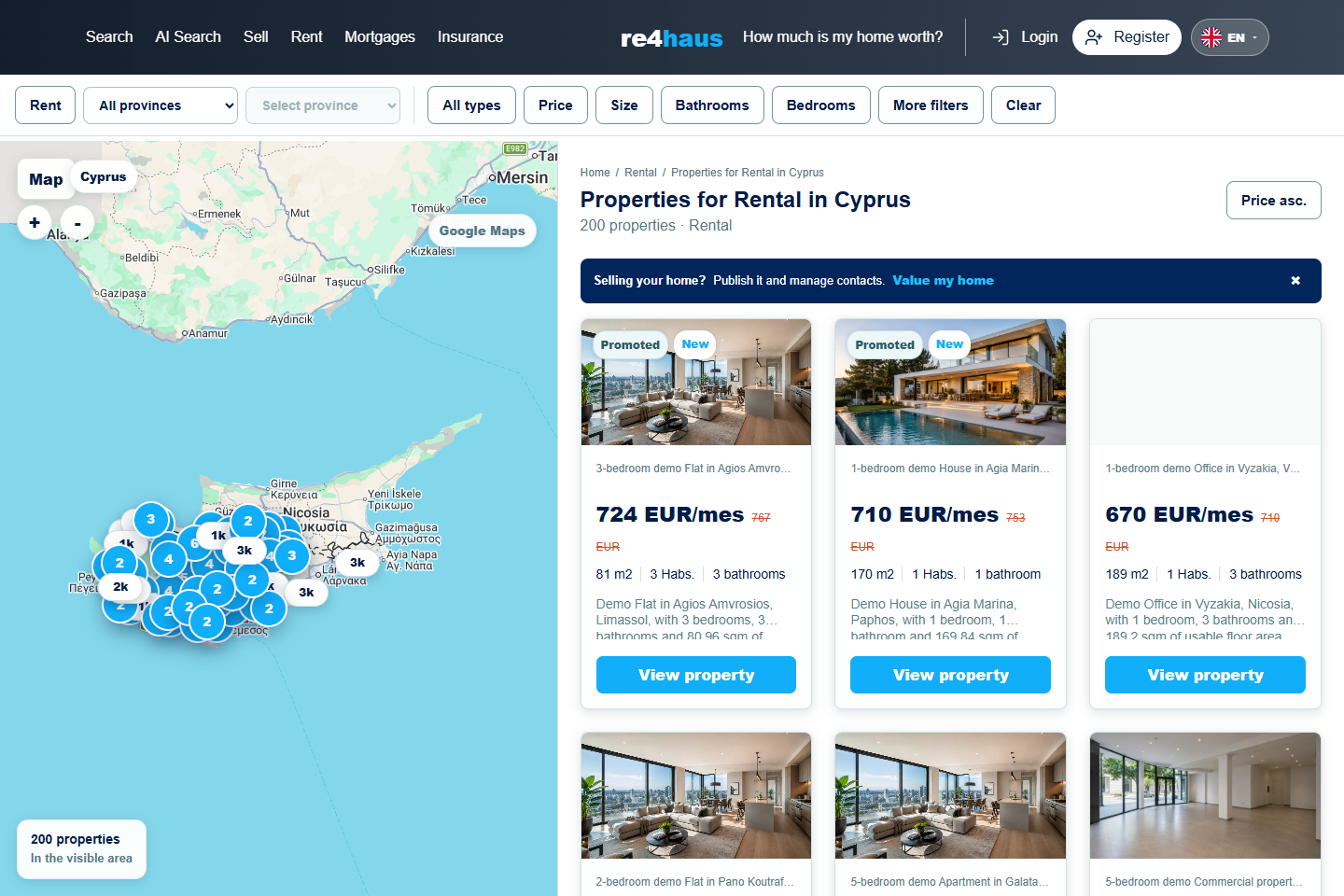1344x896 pixels.
Task: Click 200 properties in visible area box
Action: pos(81,849)
